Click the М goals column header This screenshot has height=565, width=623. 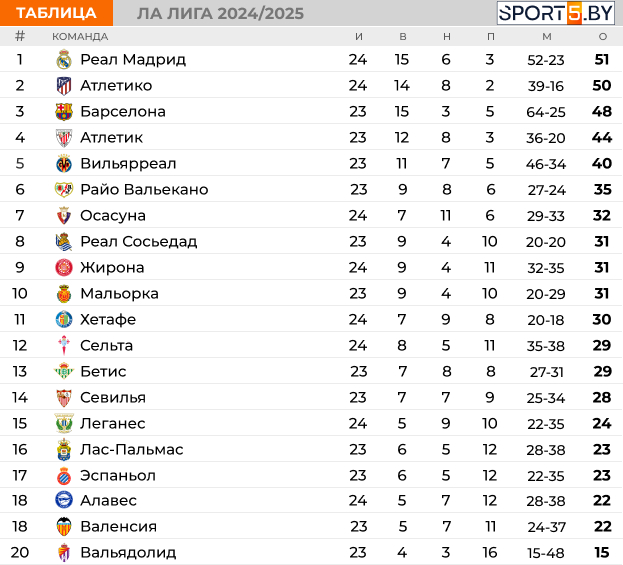click(547, 37)
